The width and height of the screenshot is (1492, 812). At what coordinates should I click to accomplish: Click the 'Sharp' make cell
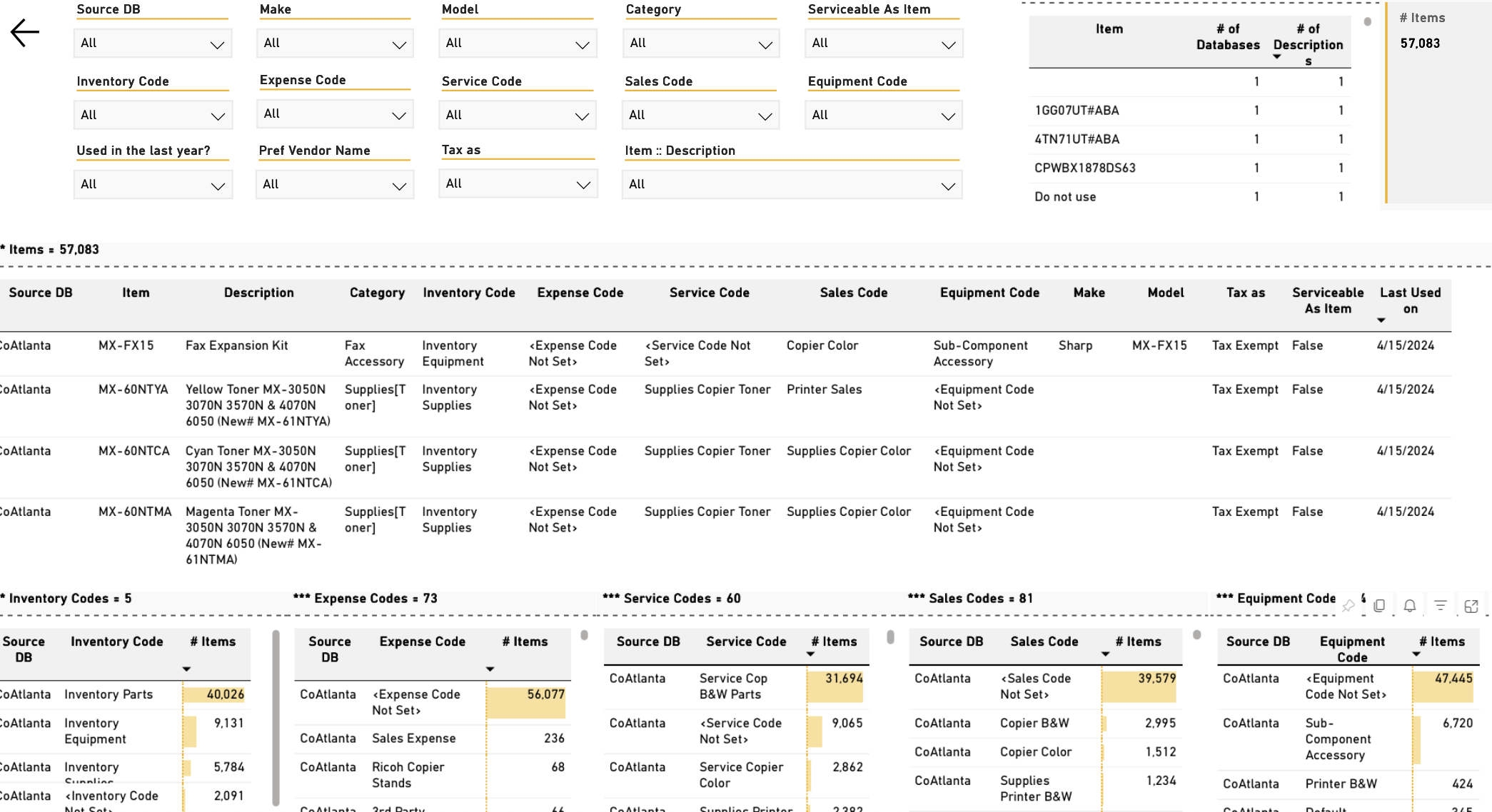1075,345
